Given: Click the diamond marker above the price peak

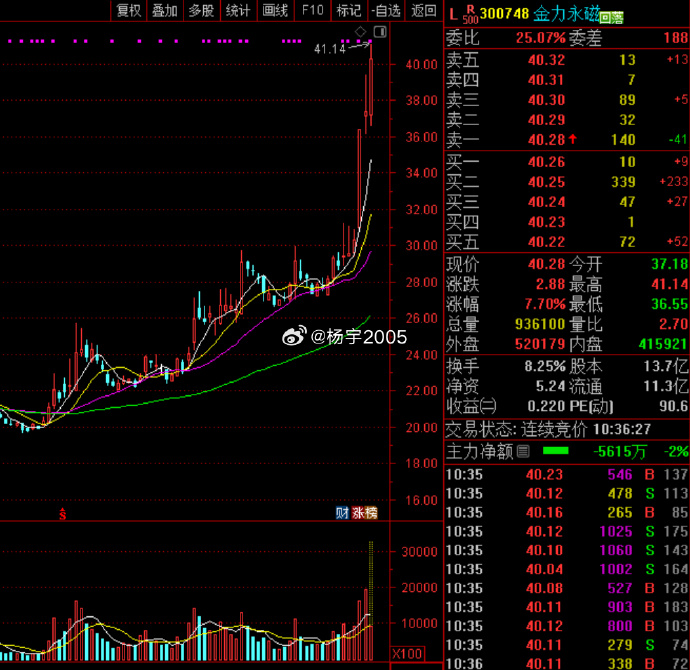Looking at the screenshot, I should coord(360,32).
